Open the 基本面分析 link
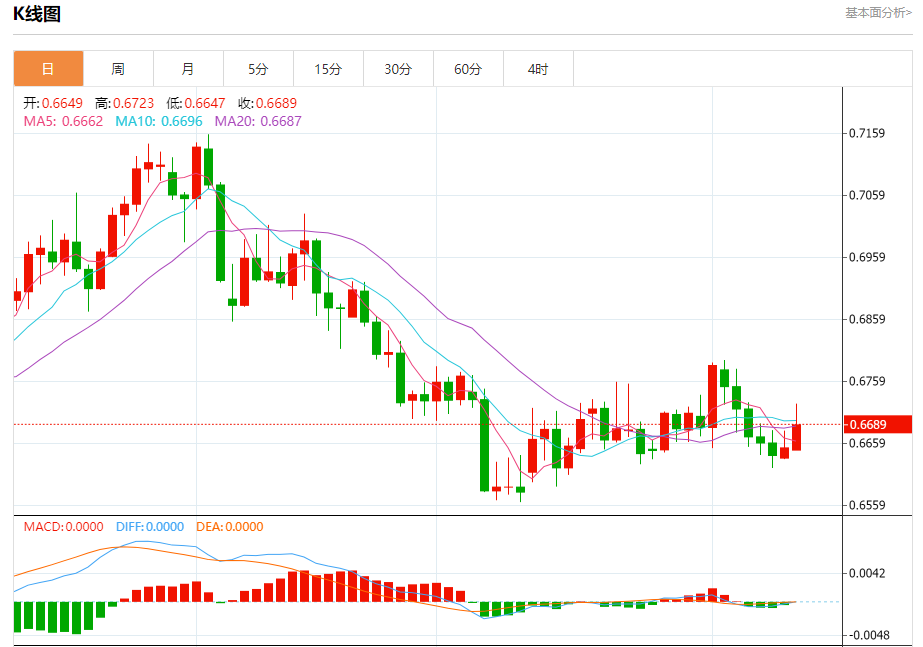 [x=878, y=12]
